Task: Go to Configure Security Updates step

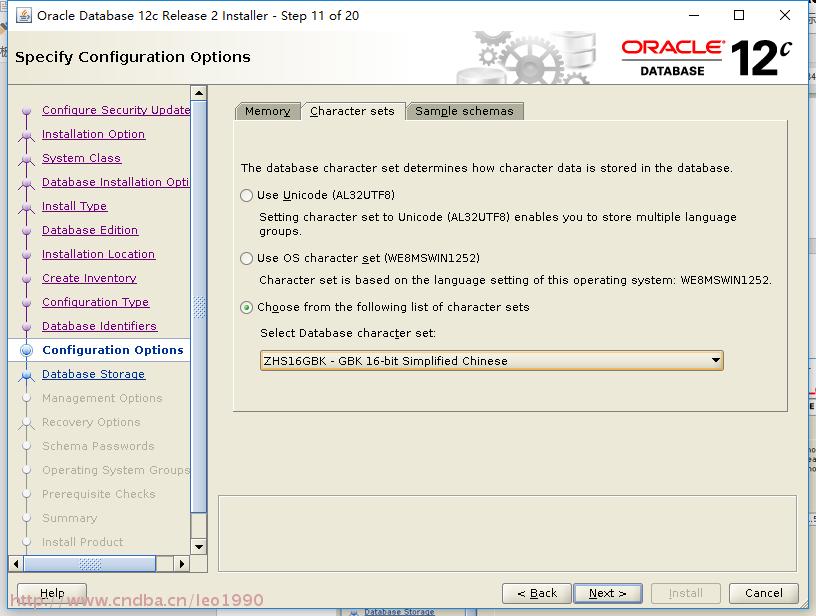Action: tap(116, 110)
